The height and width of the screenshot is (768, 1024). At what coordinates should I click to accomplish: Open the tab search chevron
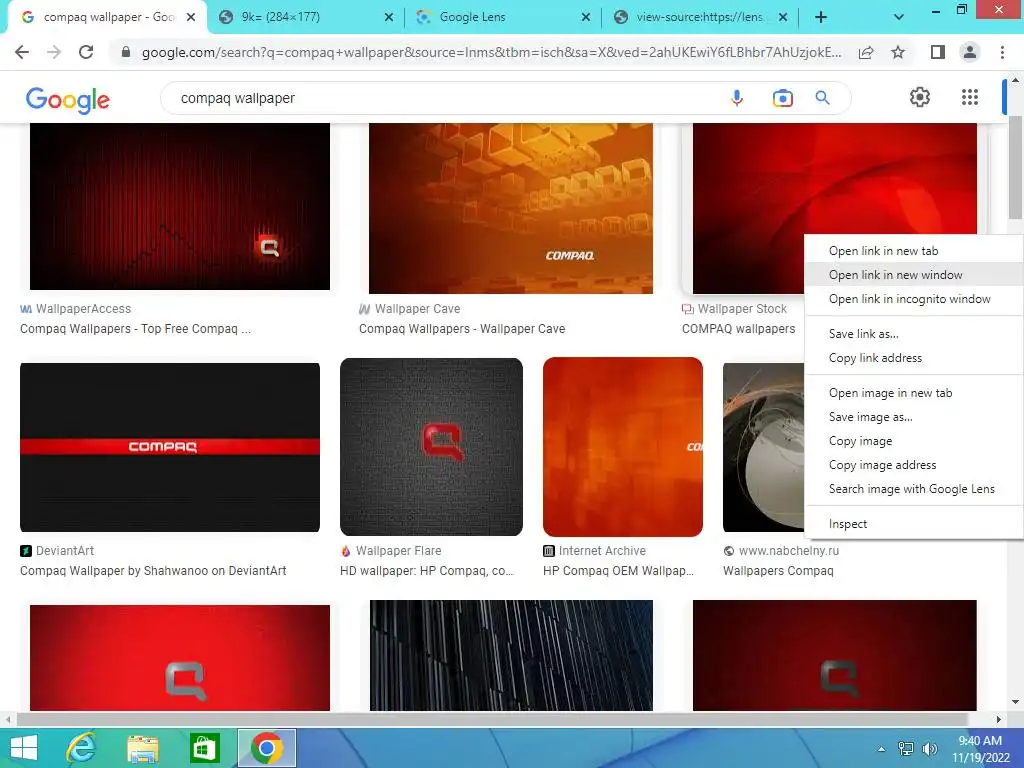click(899, 17)
